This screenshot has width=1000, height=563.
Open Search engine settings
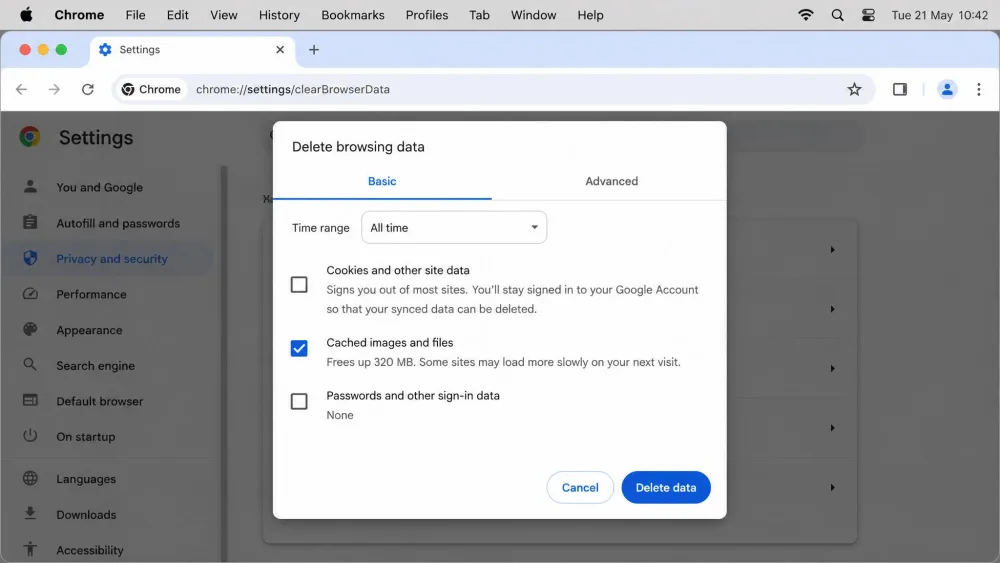(96, 366)
